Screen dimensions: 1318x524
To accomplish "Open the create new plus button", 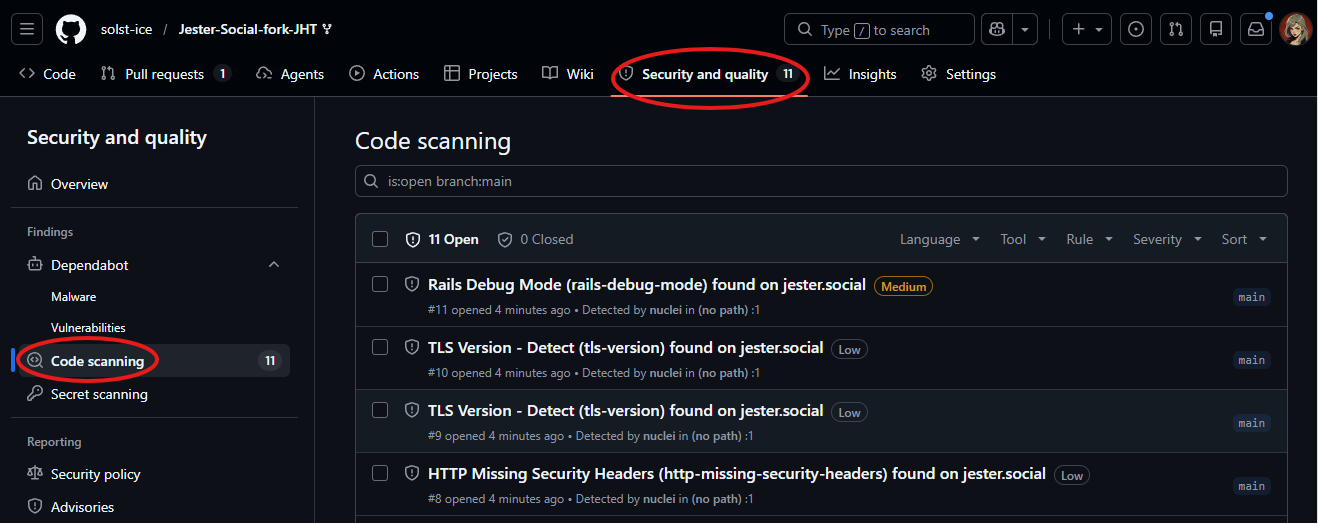I will (x=1086, y=30).
